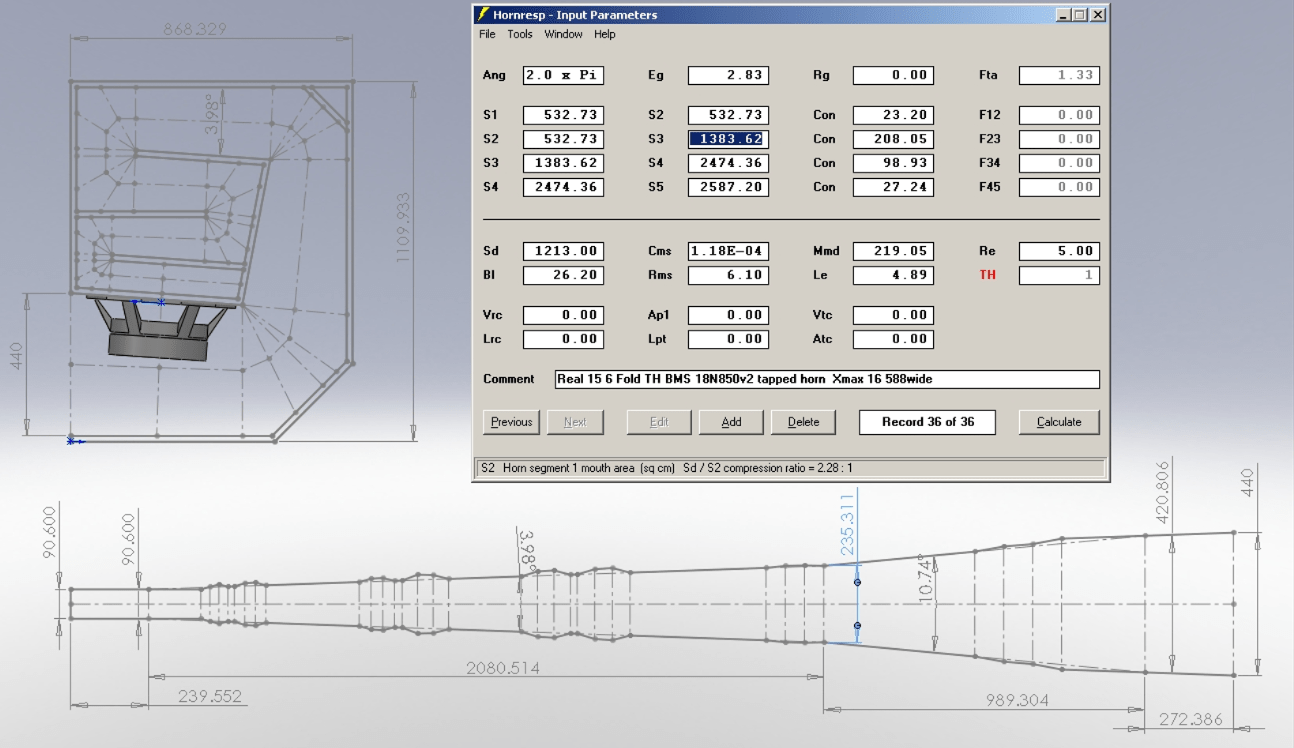This screenshot has width=1294, height=748.
Task: Select the F12 field
Action: [1059, 115]
